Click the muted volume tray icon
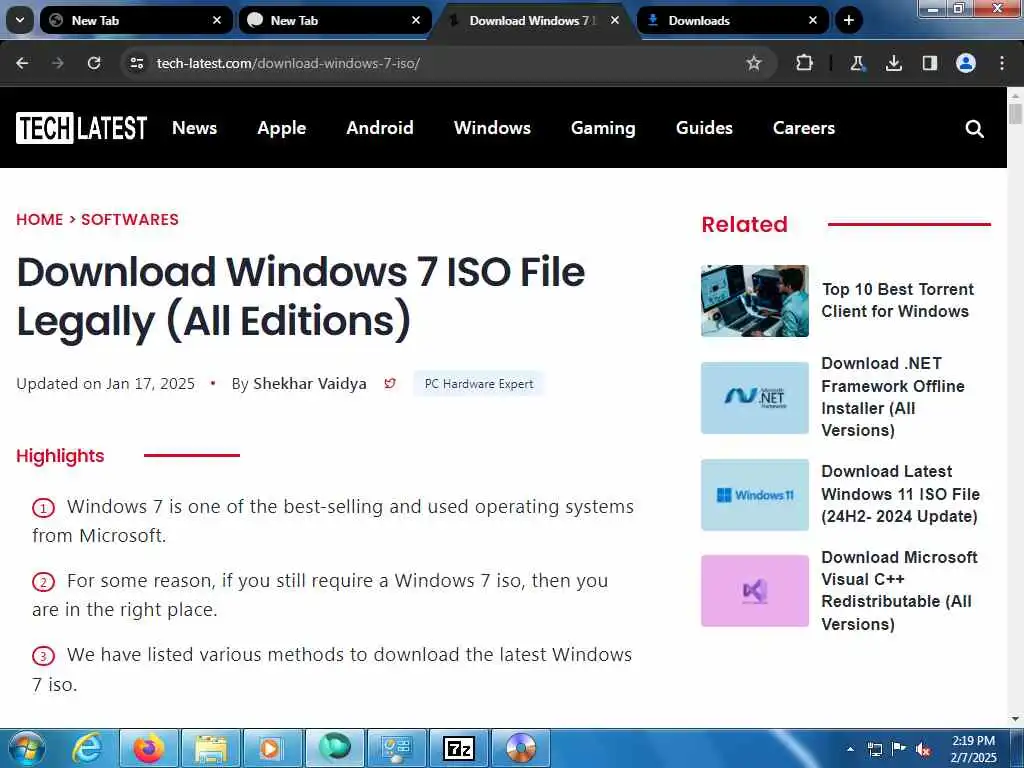 pyautogui.click(x=923, y=749)
